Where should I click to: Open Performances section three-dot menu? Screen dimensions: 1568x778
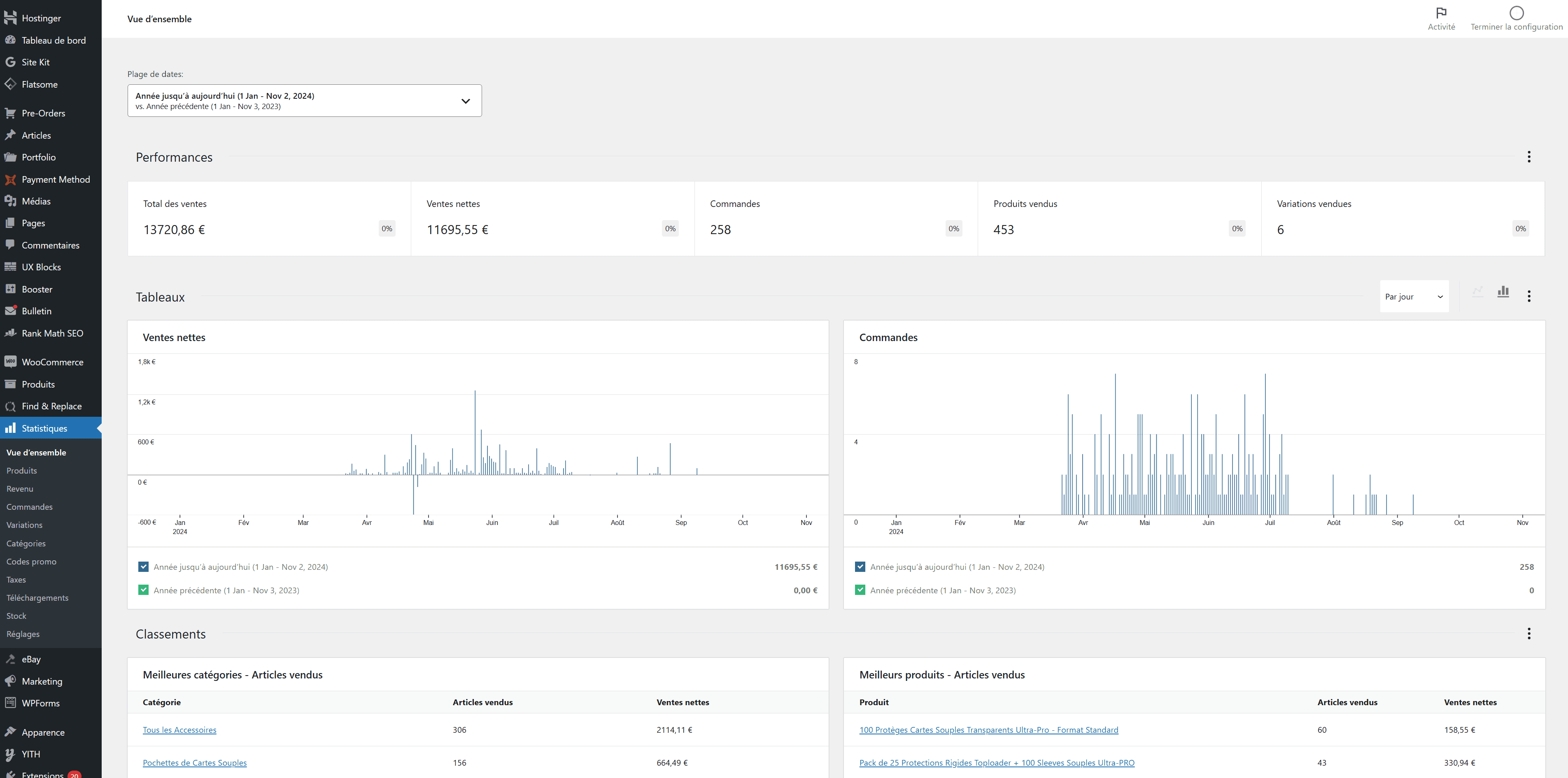click(x=1528, y=157)
